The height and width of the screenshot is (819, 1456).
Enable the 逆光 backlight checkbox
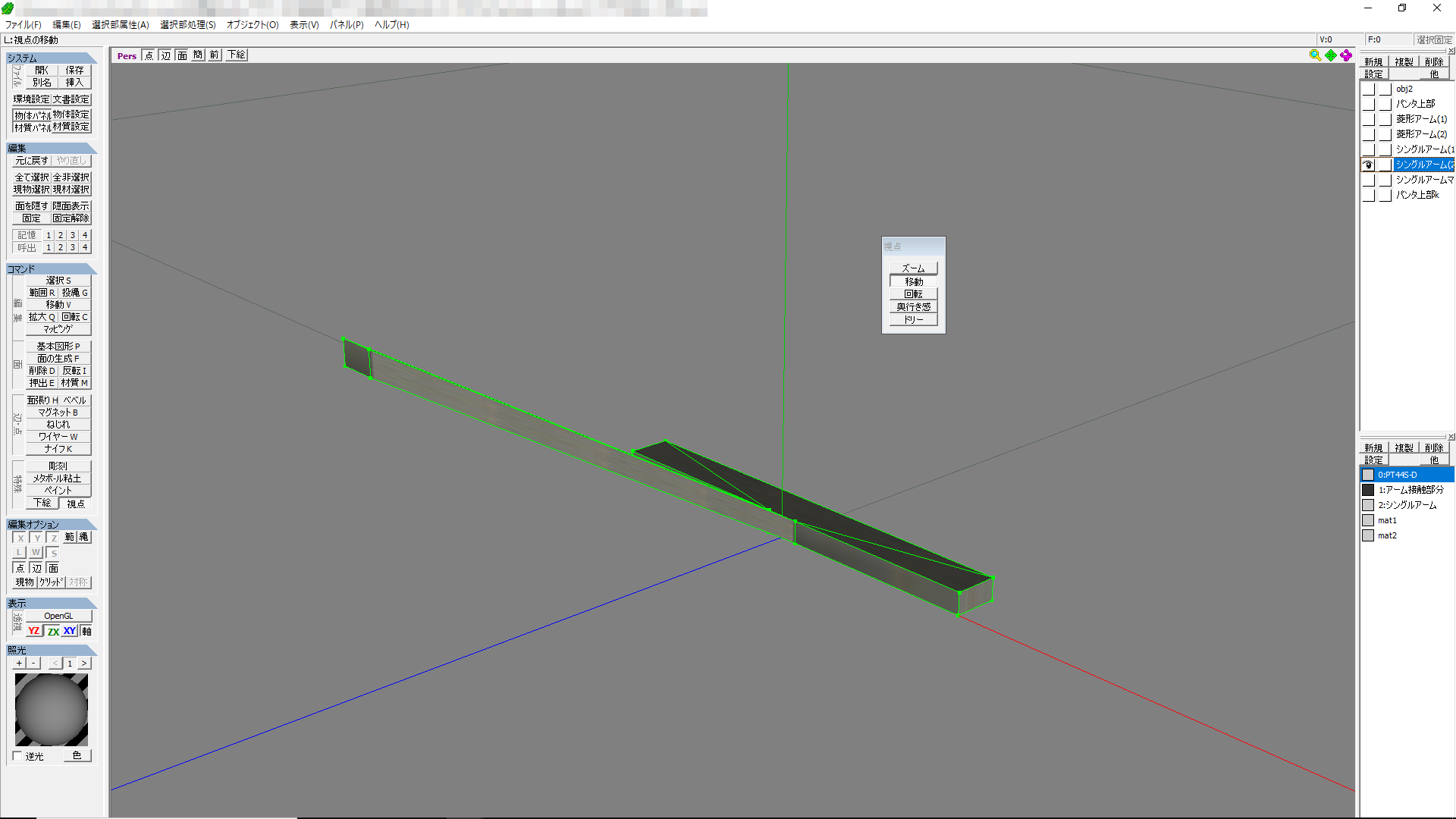(x=17, y=756)
